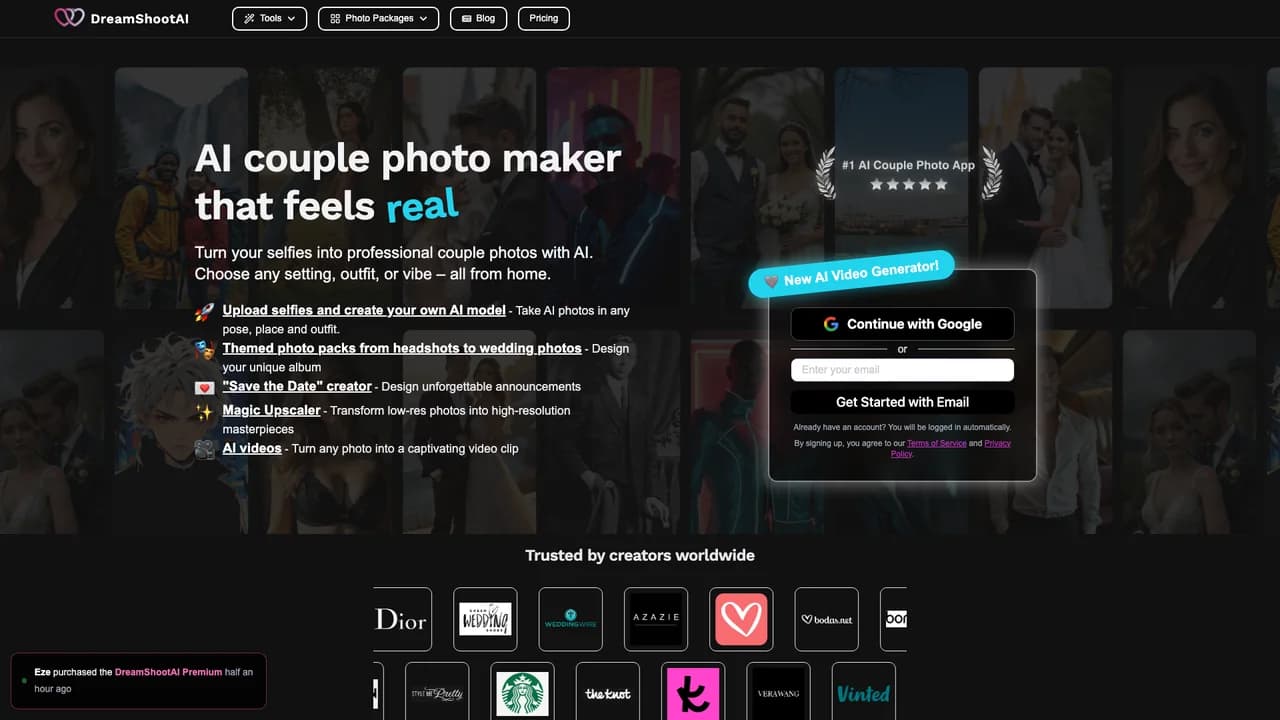This screenshot has height=720, width=1280.
Task: Click the Starbucks logo tile
Action: tap(522, 692)
